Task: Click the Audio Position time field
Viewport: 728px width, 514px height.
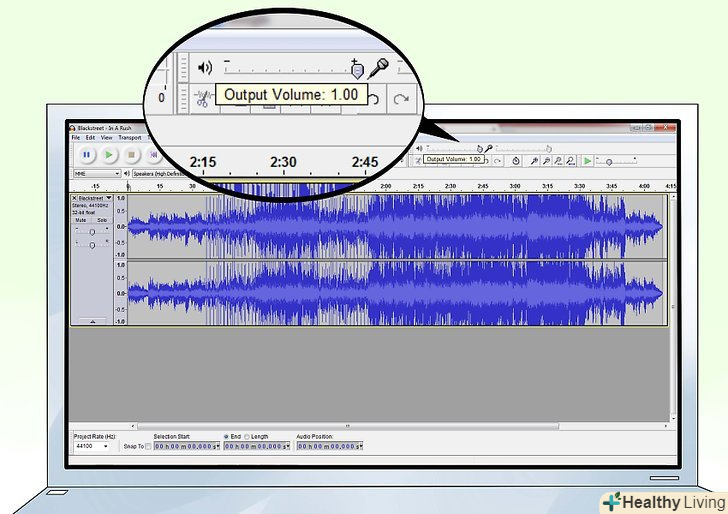Action: pyautogui.click(x=328, y=446)
